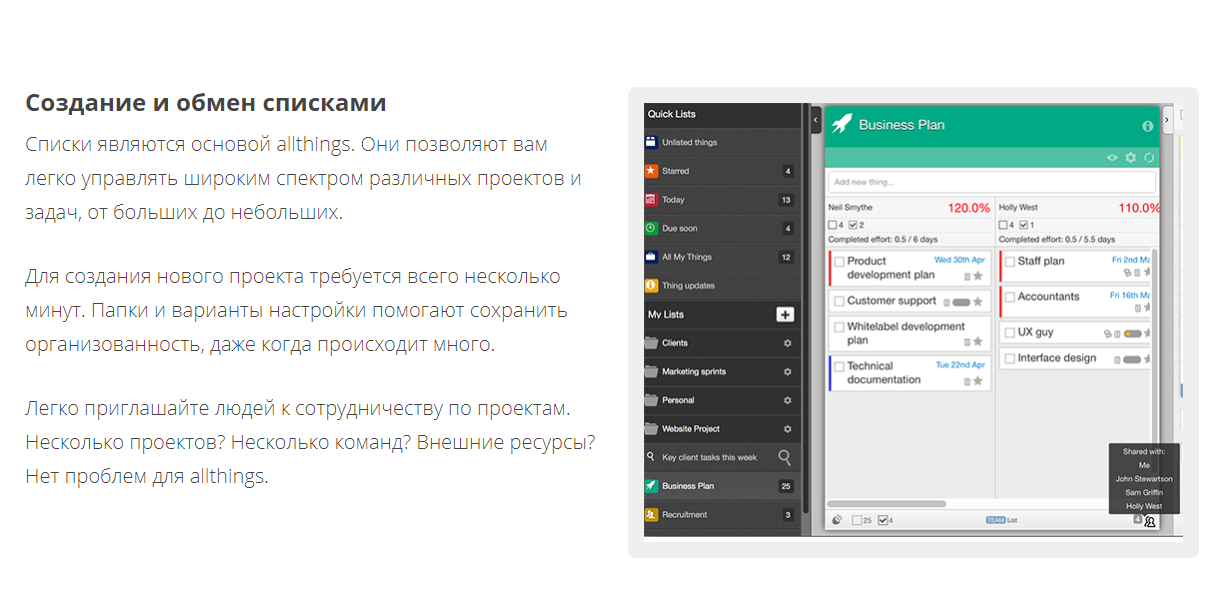
Task: Click the Business Plan rocket icon
Action: click(844, 123)
